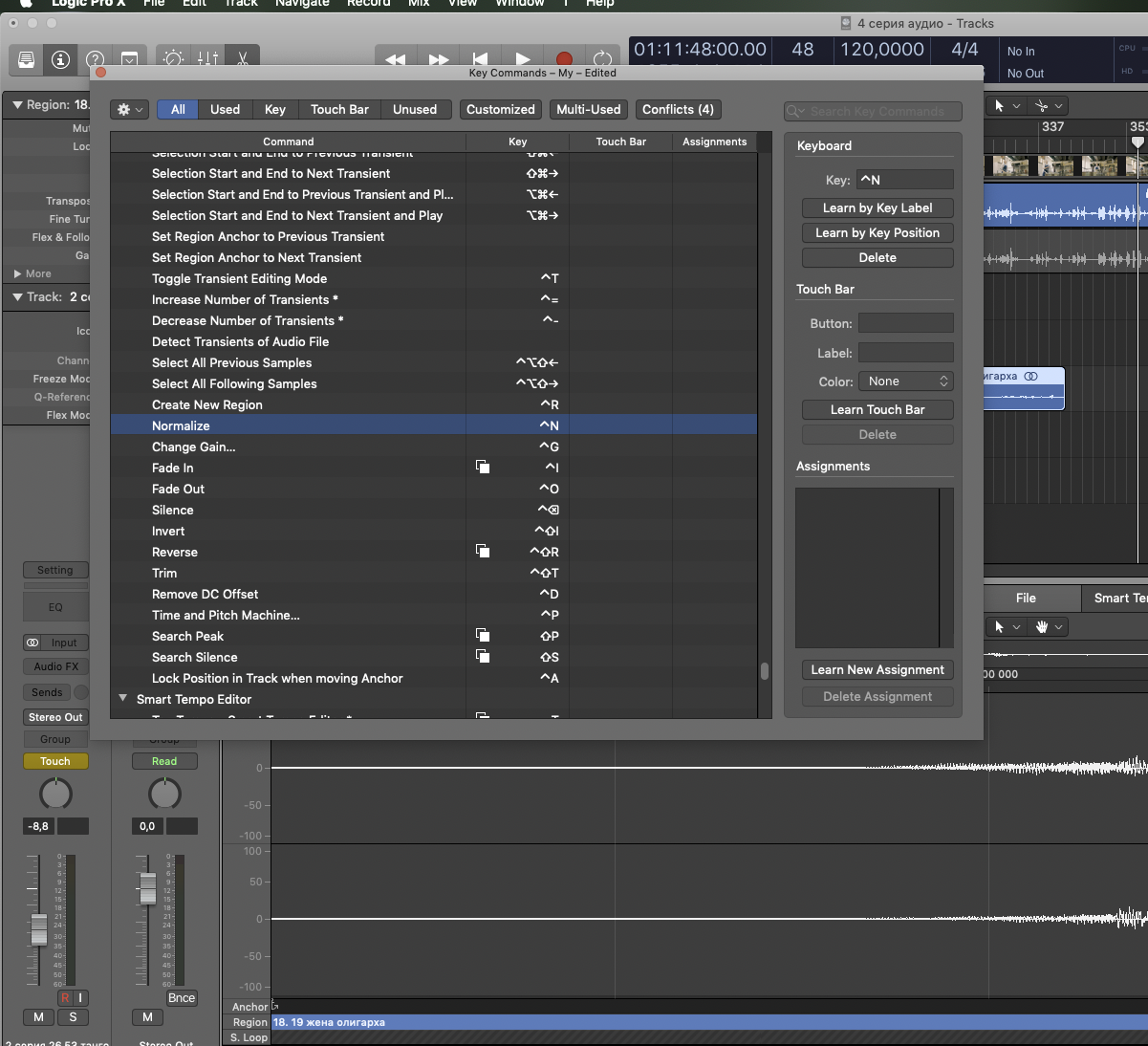Screen dimensions: 1148x1046
Task: Click the Learn New Assignment button
Action: 877,670
